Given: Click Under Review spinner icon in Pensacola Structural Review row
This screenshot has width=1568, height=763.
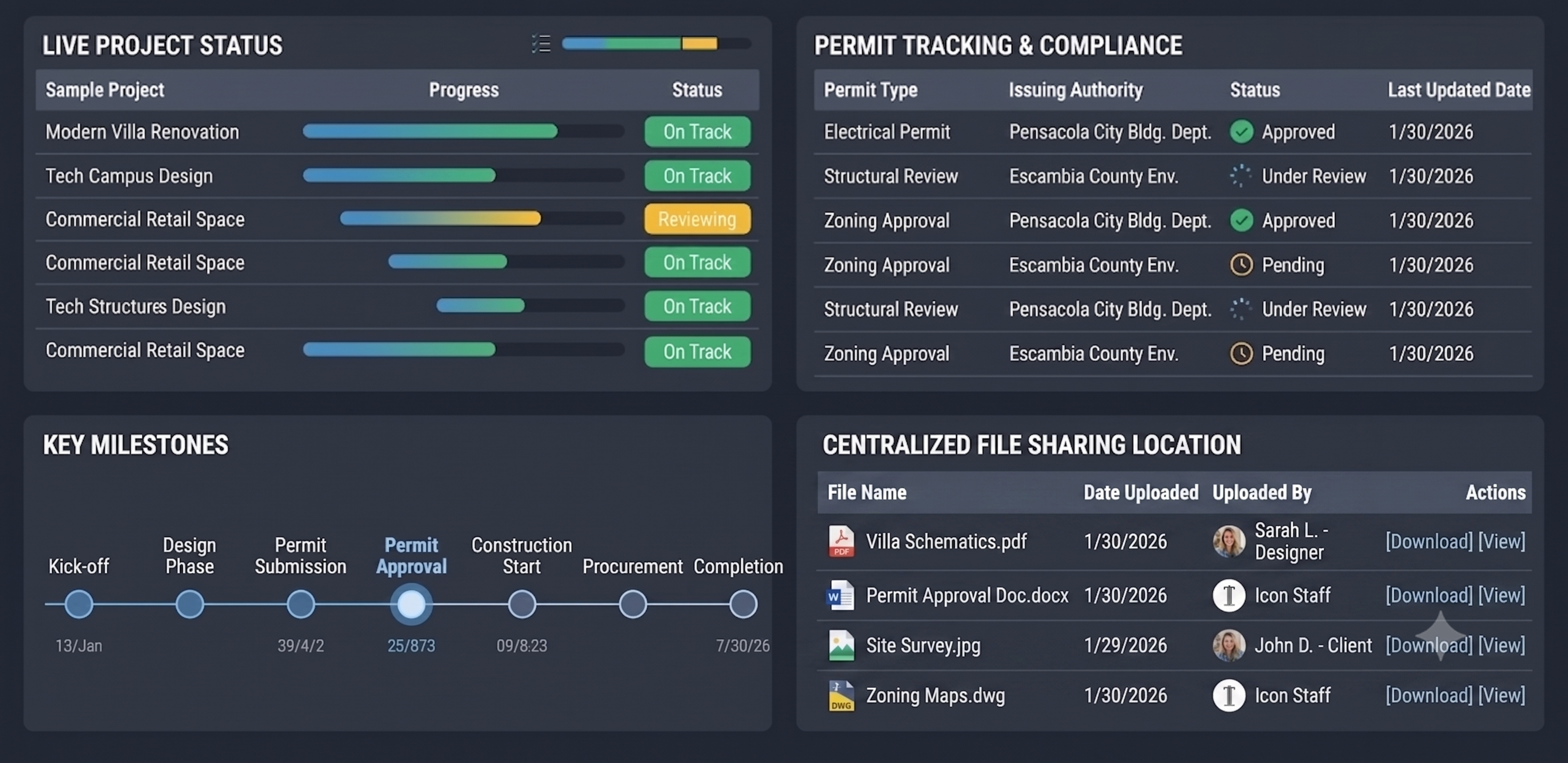Looking at the screenshot, I should click(x=1240, y=309).
